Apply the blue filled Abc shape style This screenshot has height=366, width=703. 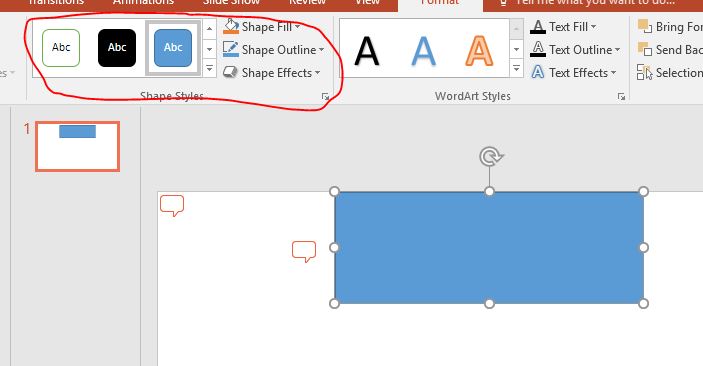173,48
